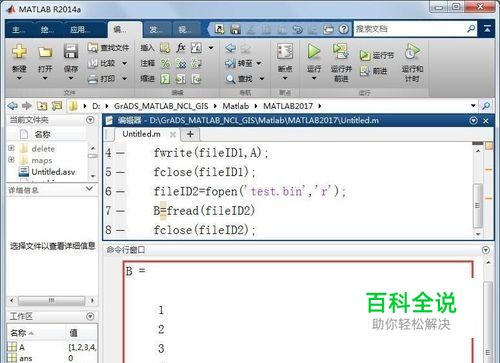Click the Save (保存) floppy disk icon
Screen dimensions: 500x363
pos(71,51)
